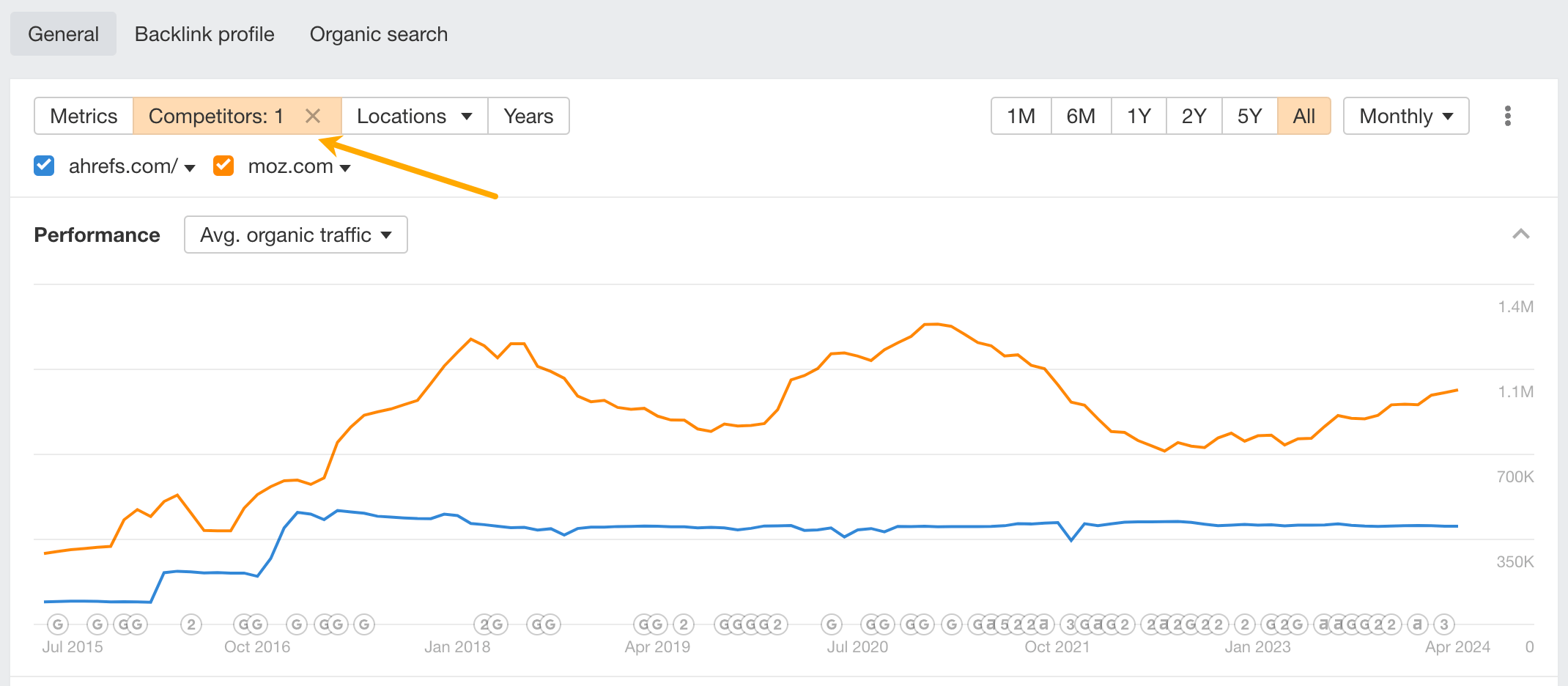1568x686 pixels.
Task: Click the "G" update marker near Jul 2020
Action: (832, 624)
